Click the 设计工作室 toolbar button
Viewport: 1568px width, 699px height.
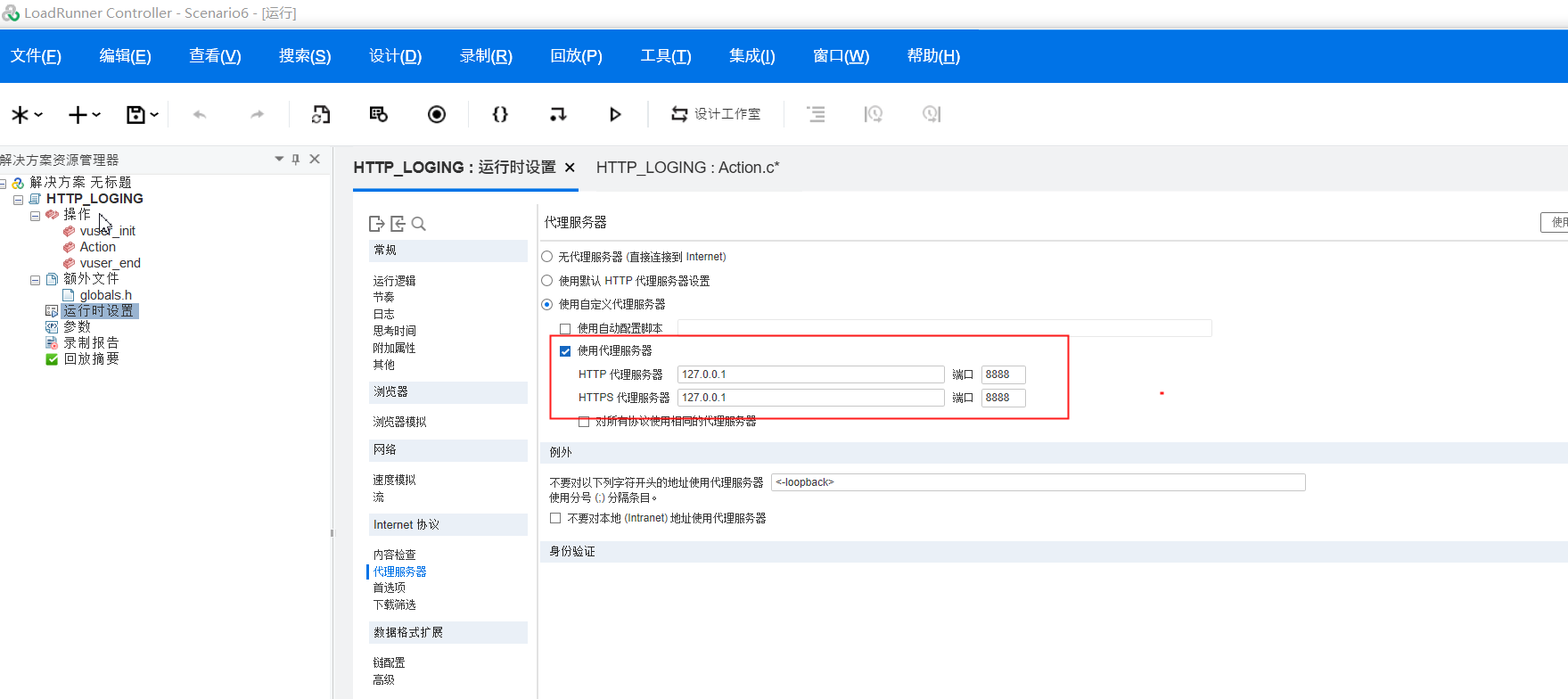coord(716,114)
